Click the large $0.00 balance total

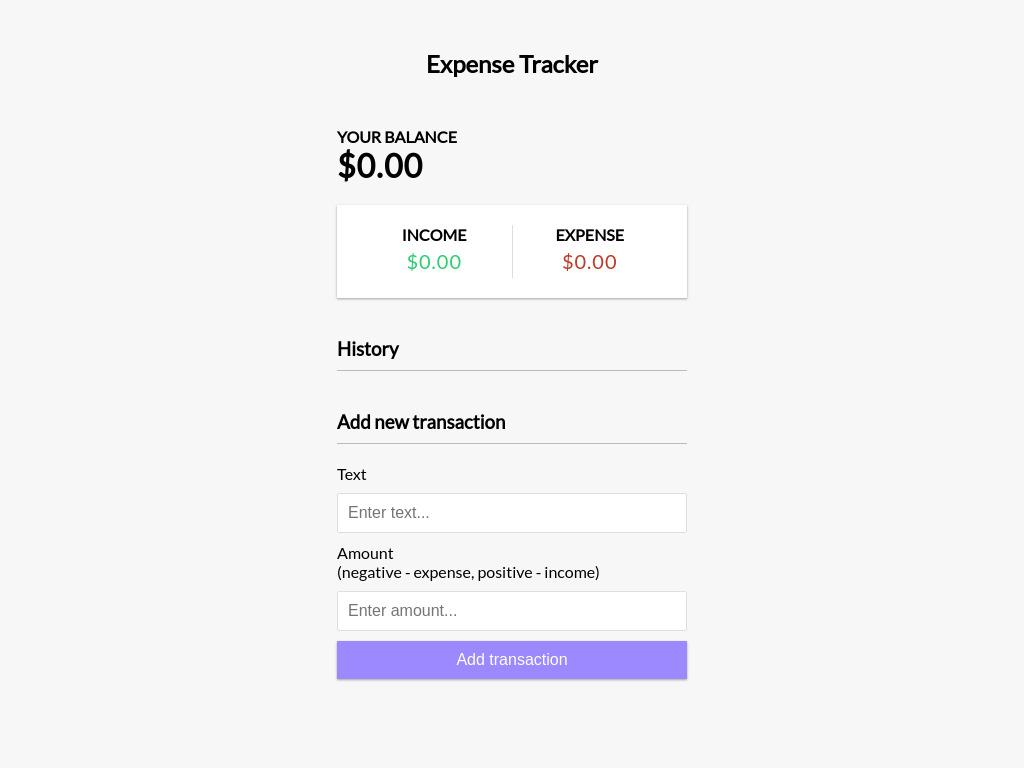coord(380,166)
